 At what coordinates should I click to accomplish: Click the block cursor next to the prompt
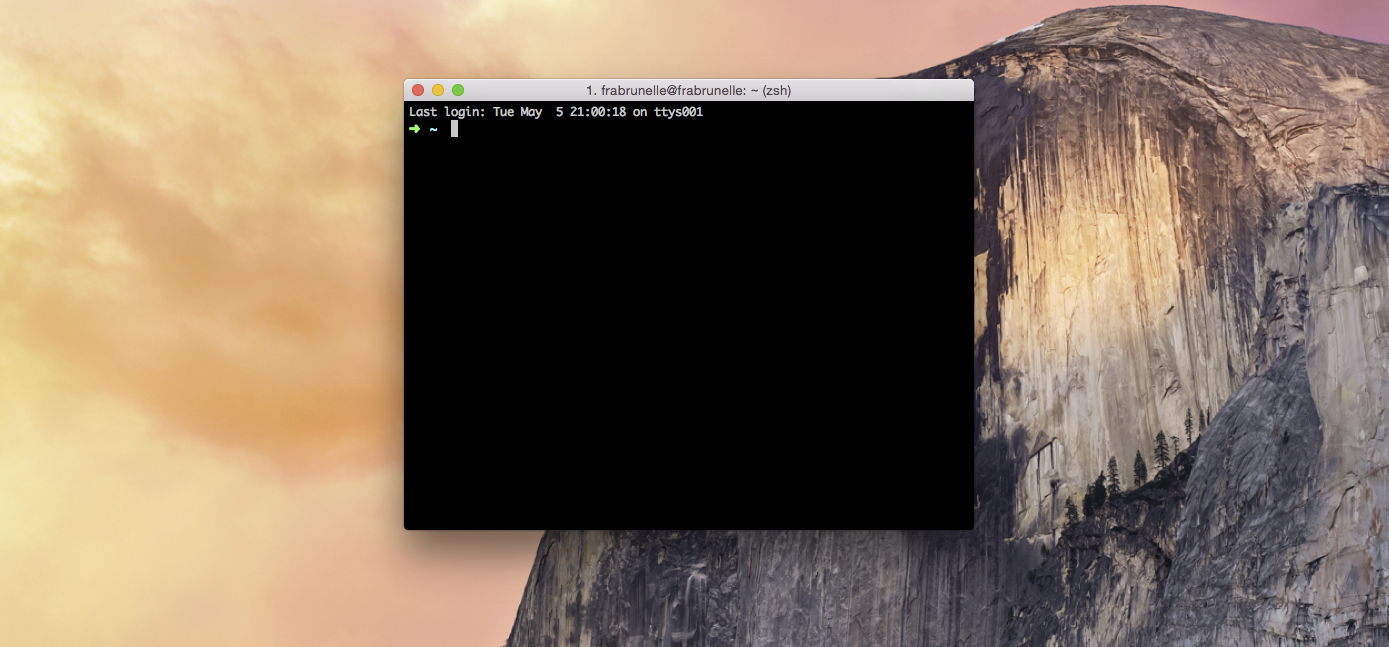456,128
